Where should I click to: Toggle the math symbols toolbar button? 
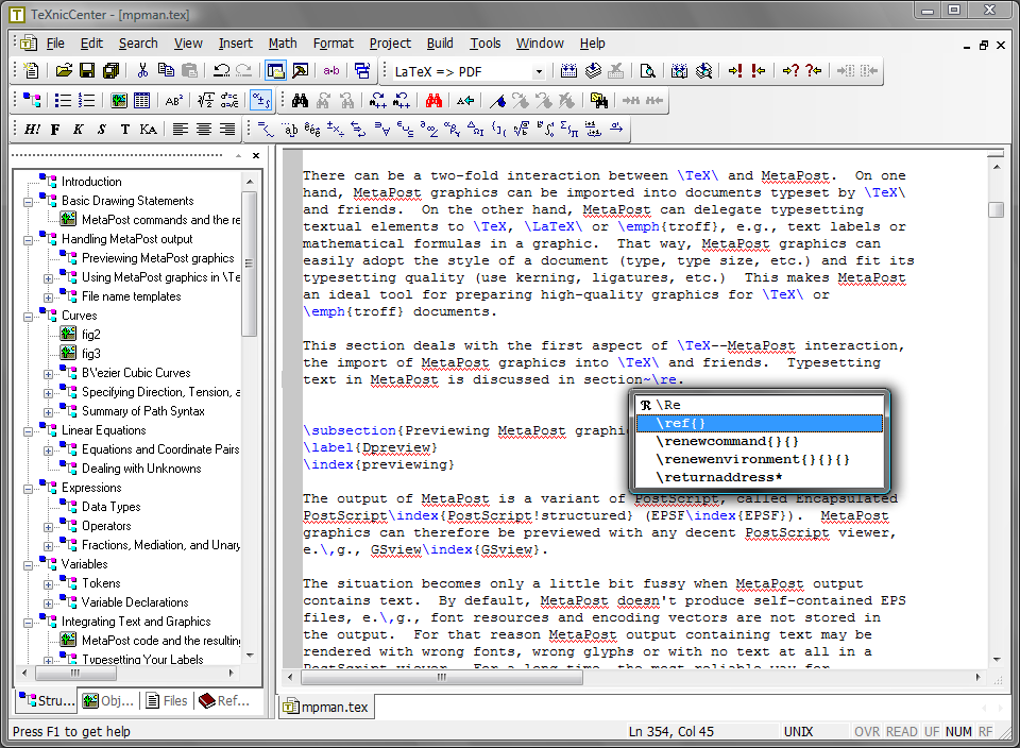[x=260, y=100]
